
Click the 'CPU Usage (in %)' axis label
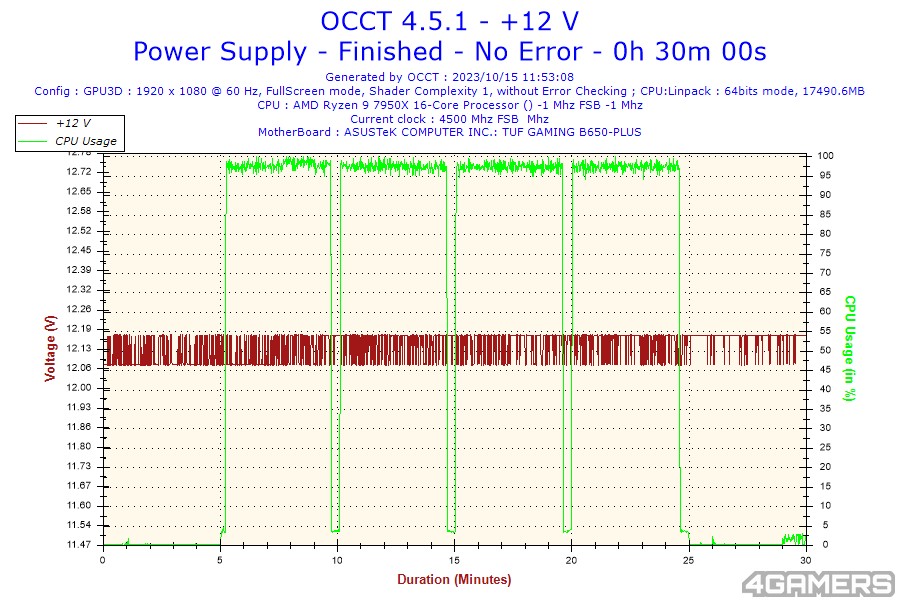(850, 348)
